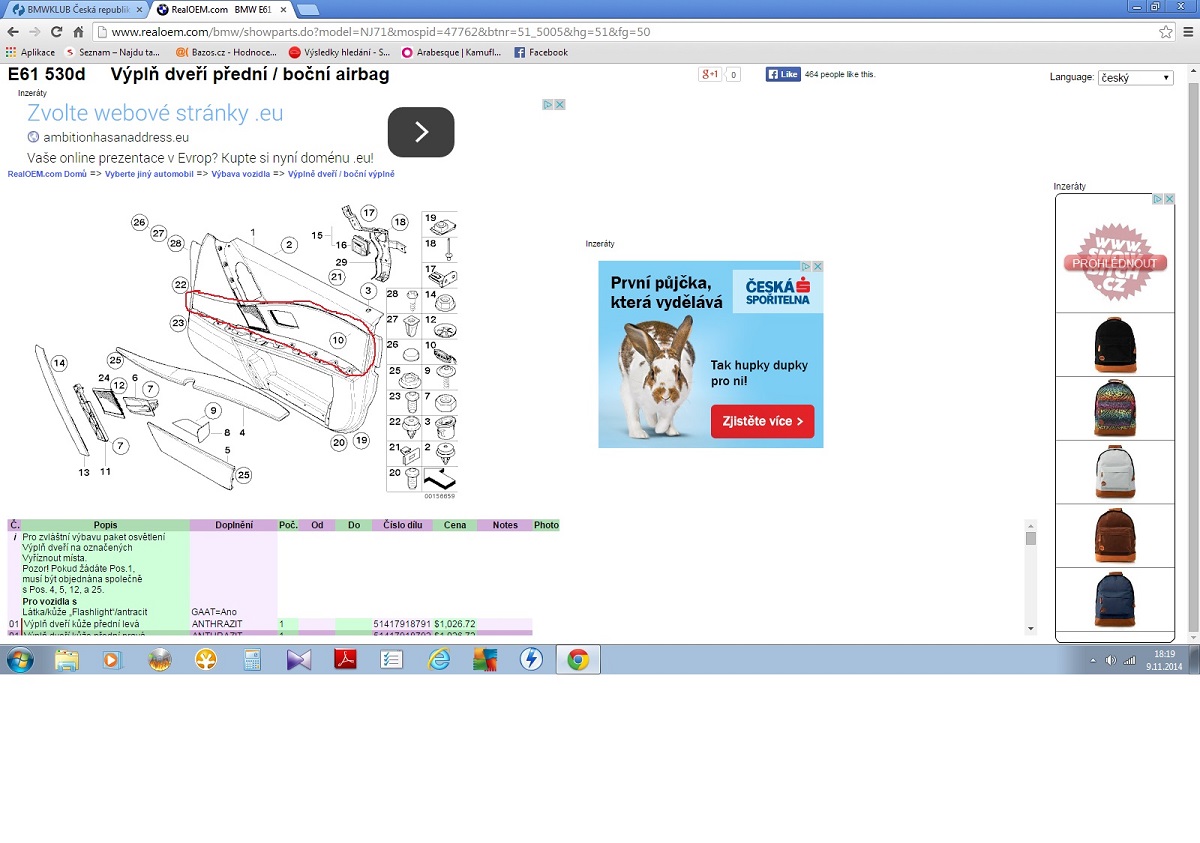The height and width of the screenshot is (843, 1200).
Task: Follow the 'Vyberte jiný automobil' breadcrumb link
Action: click(x=148, y=174)
